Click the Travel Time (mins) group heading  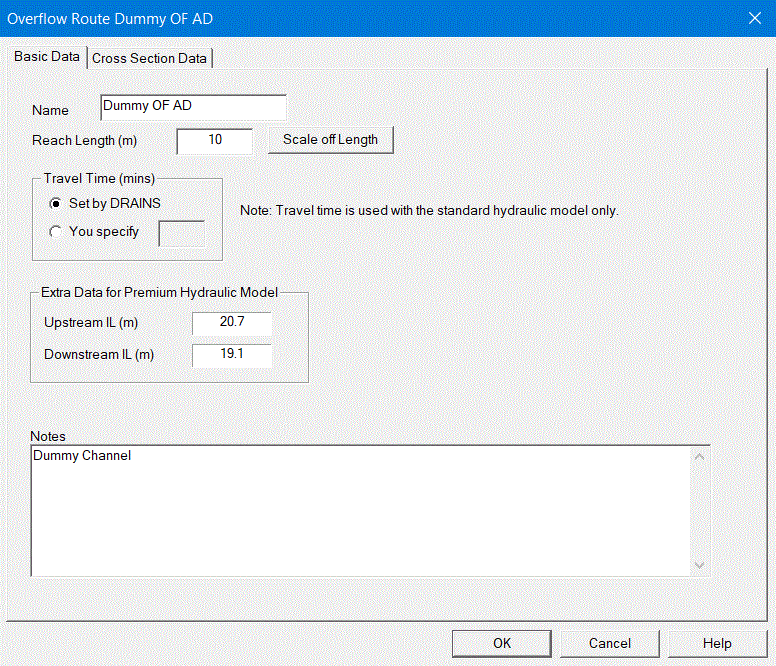click(x=99, y=178)
